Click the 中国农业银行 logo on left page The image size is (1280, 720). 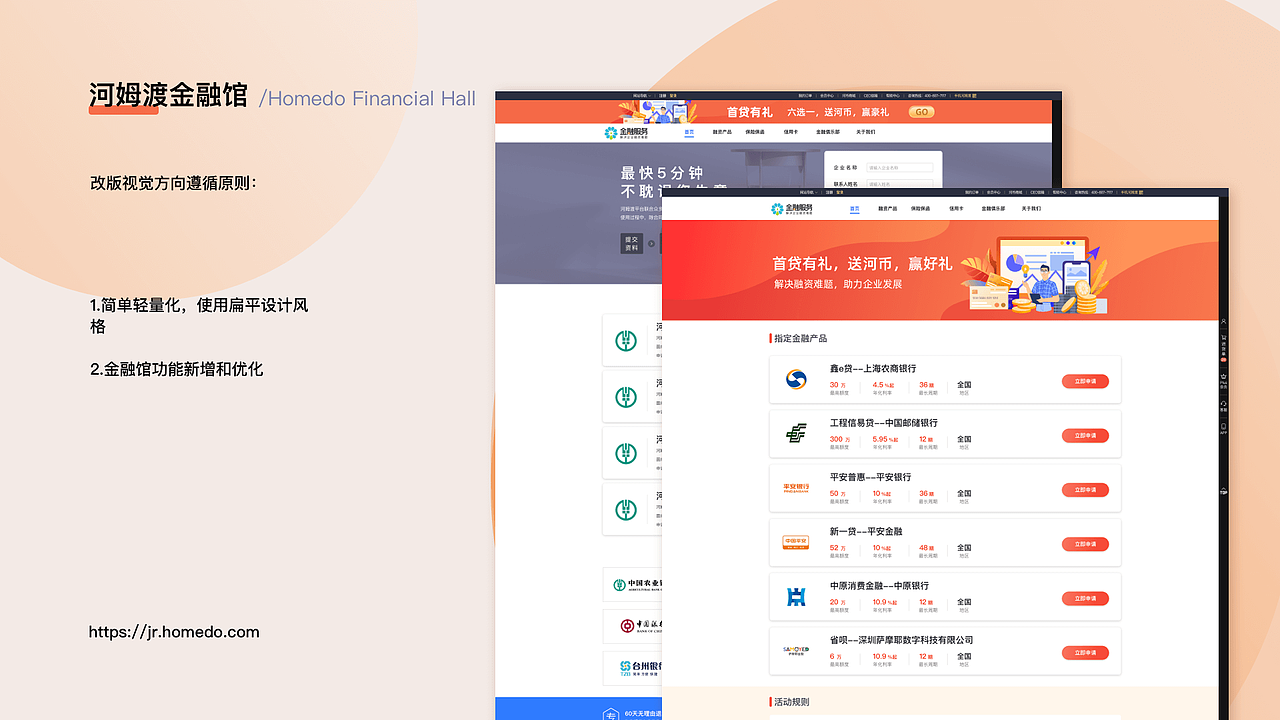[621, 584]
